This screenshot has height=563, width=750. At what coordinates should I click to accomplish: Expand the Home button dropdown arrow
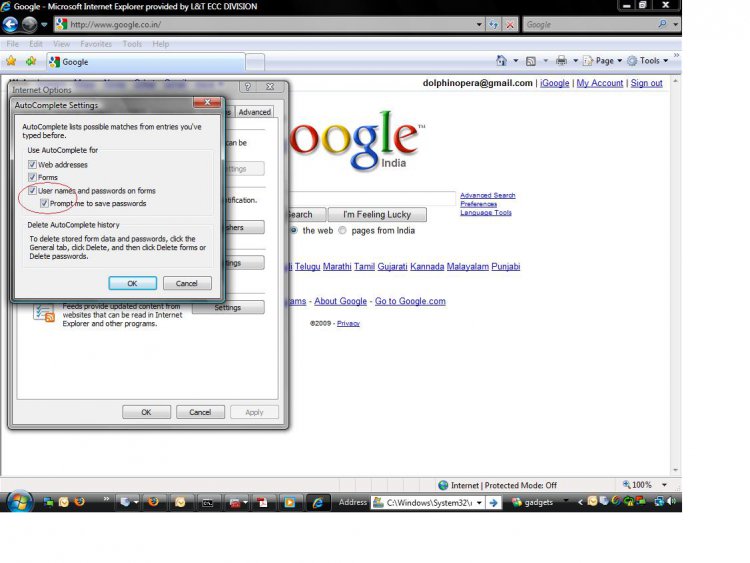click(x=516, y=61)
